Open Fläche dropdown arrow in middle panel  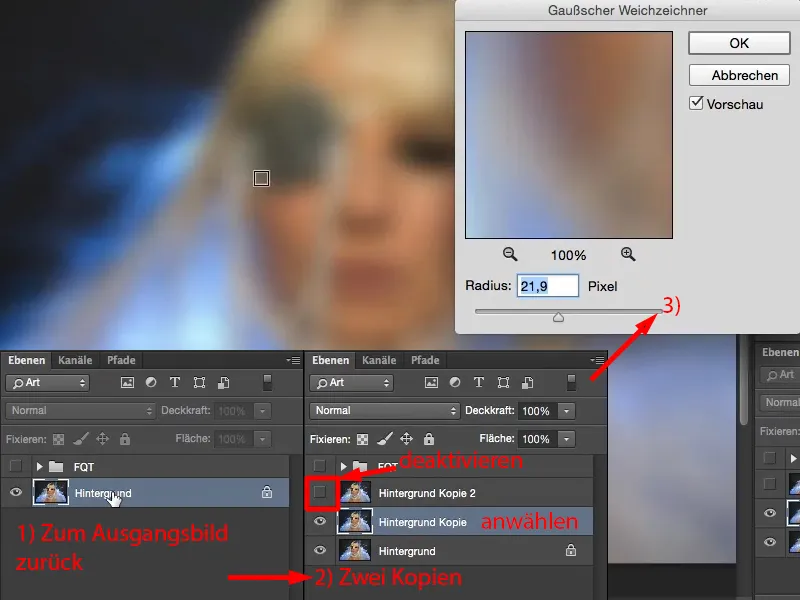coord(566,439)
